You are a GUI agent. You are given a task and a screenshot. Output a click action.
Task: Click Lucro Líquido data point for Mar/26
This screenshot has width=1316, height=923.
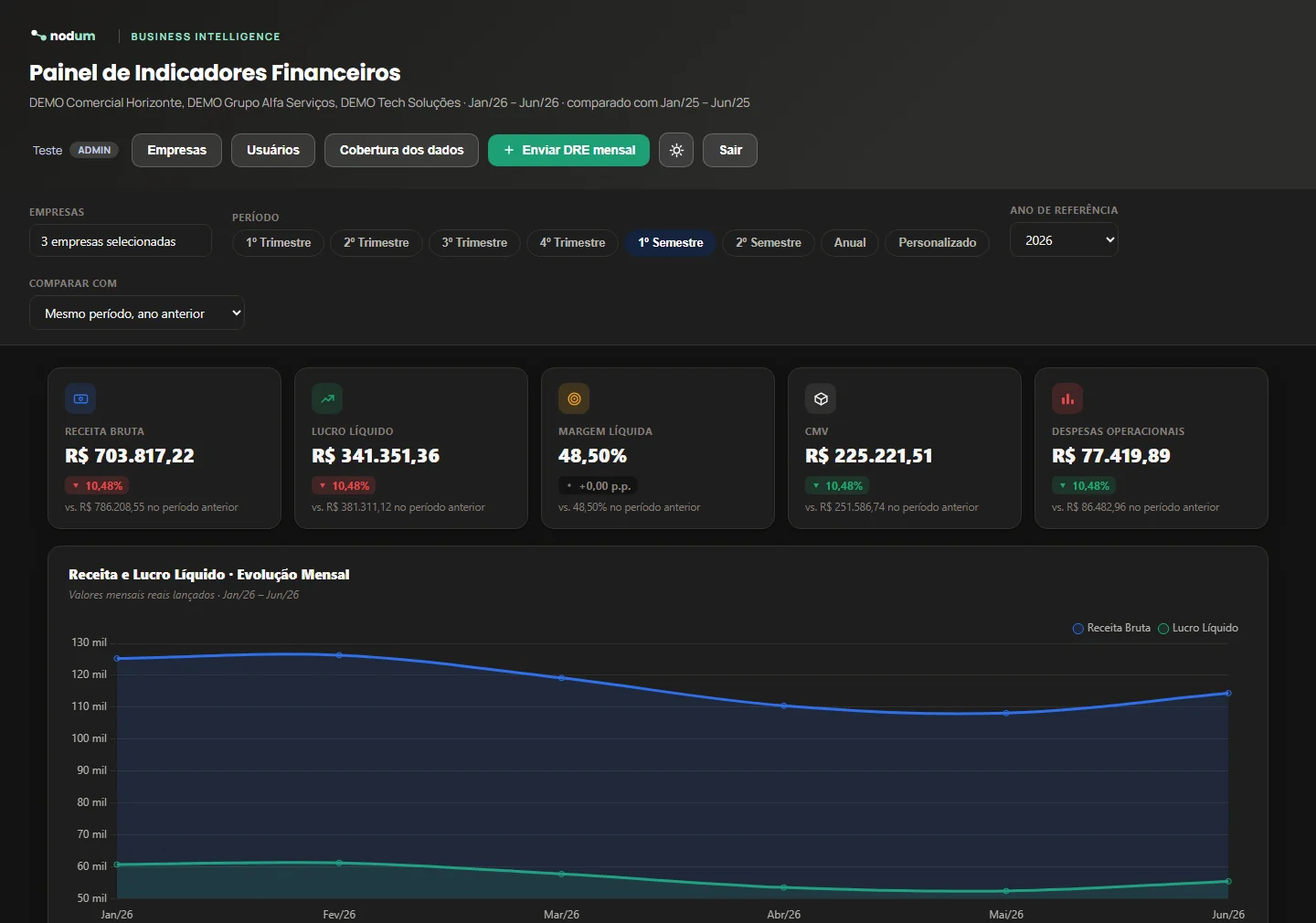pos(561,874)
